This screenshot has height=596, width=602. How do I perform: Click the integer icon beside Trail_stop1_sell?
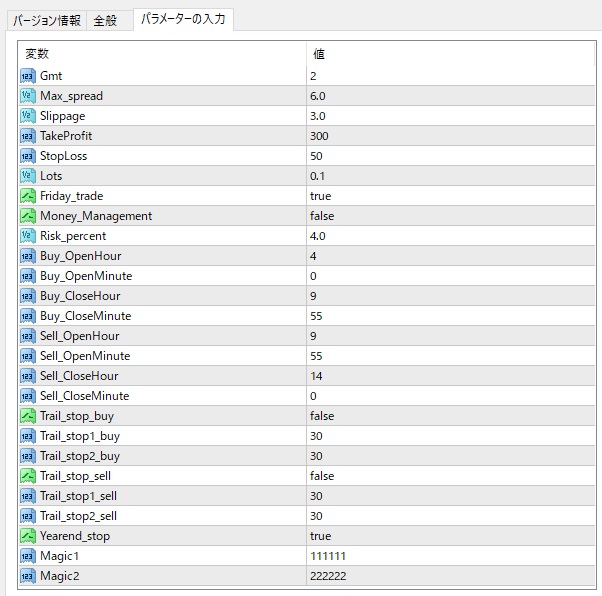28,496
